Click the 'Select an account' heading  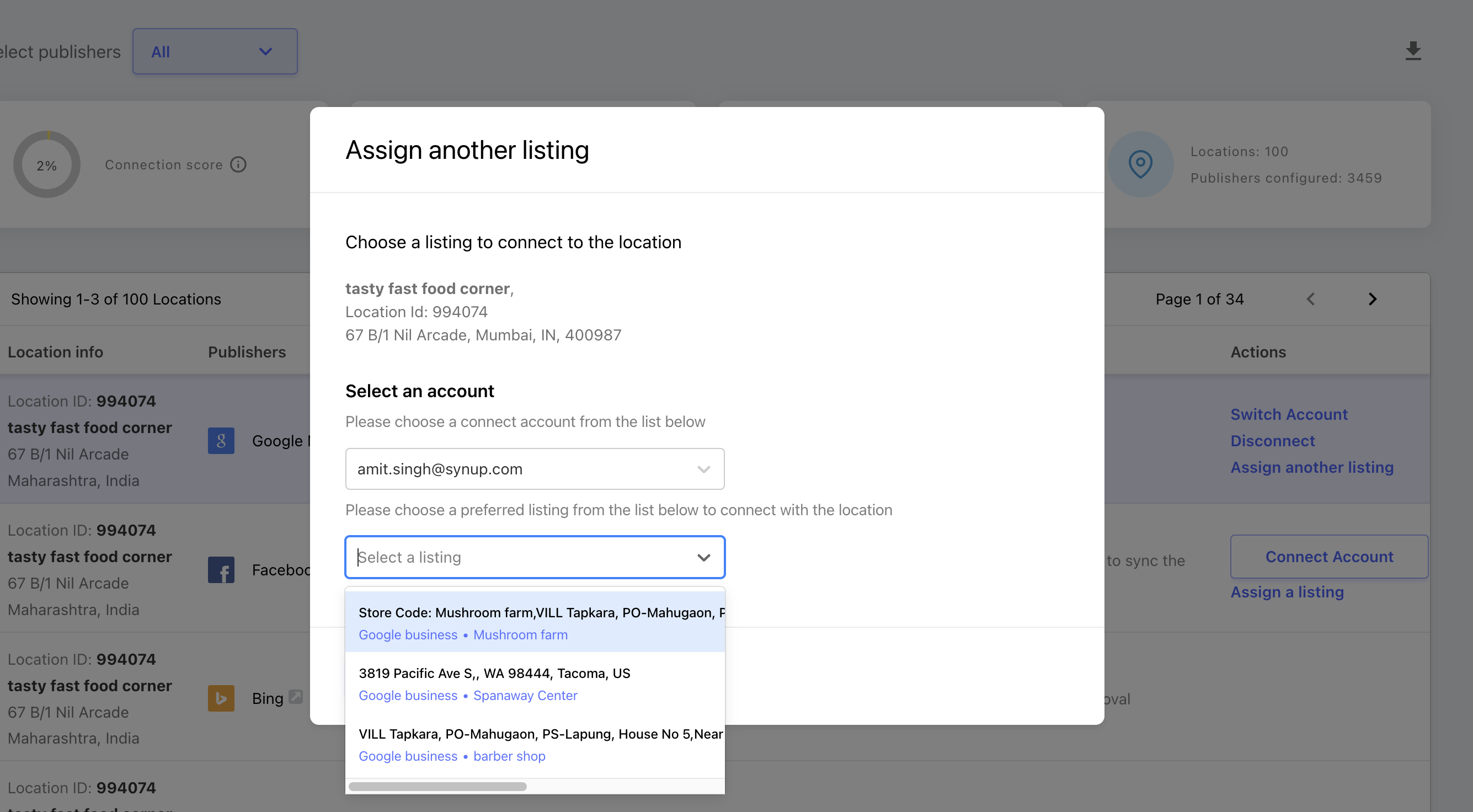pos(420,391)
